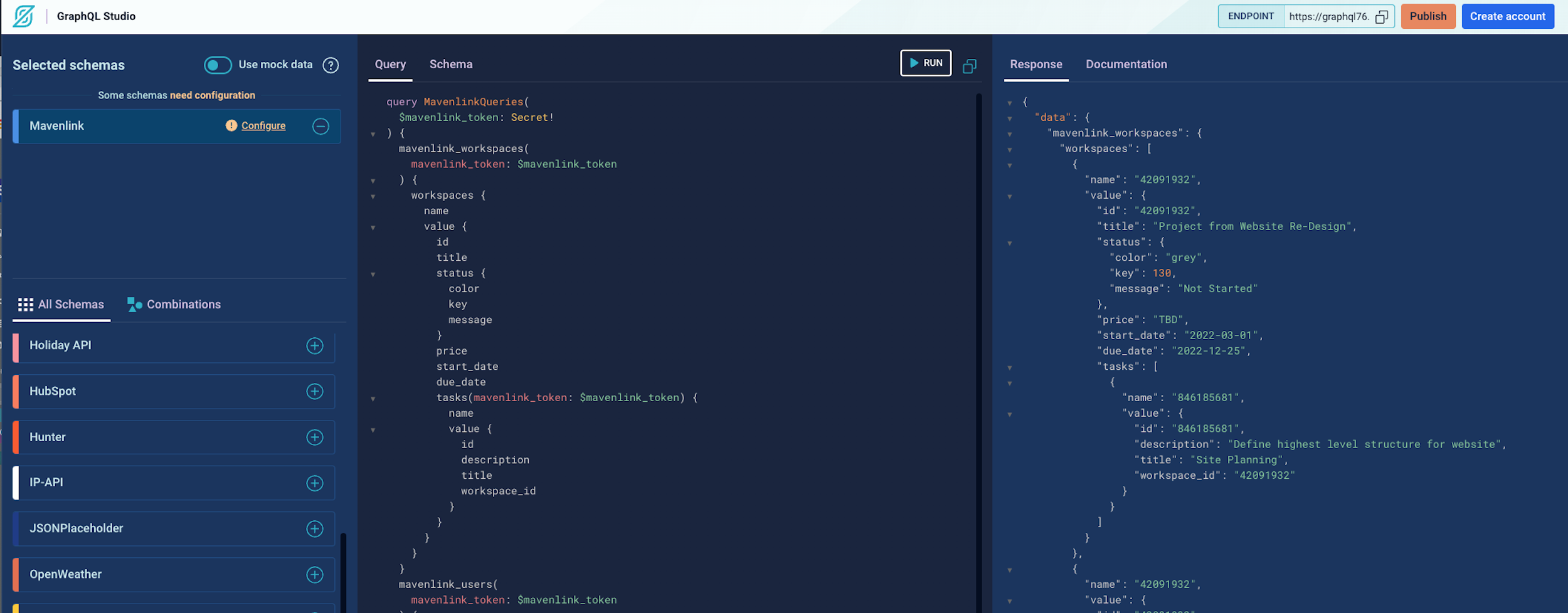The width and height of the screenshot is (1568, 613).
Task: Add the Hunter schema with plus icon
Action: (x=315, y=437)
